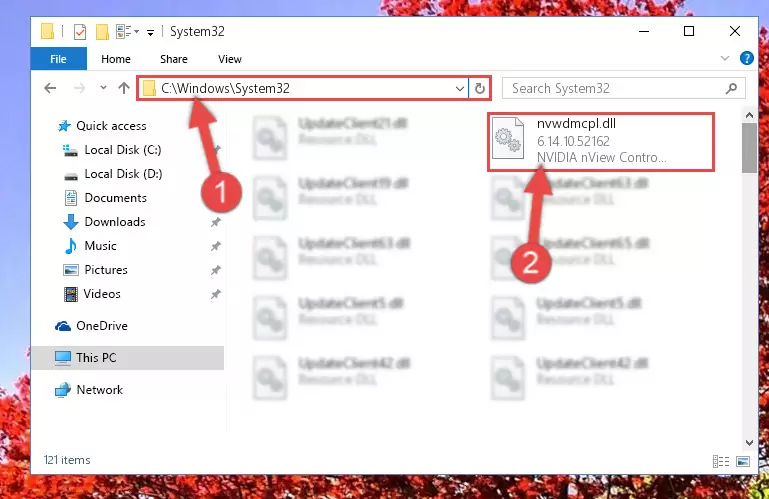Select Quick access in the navigation pane
The image size is (769, 499).
click(102, 126)
